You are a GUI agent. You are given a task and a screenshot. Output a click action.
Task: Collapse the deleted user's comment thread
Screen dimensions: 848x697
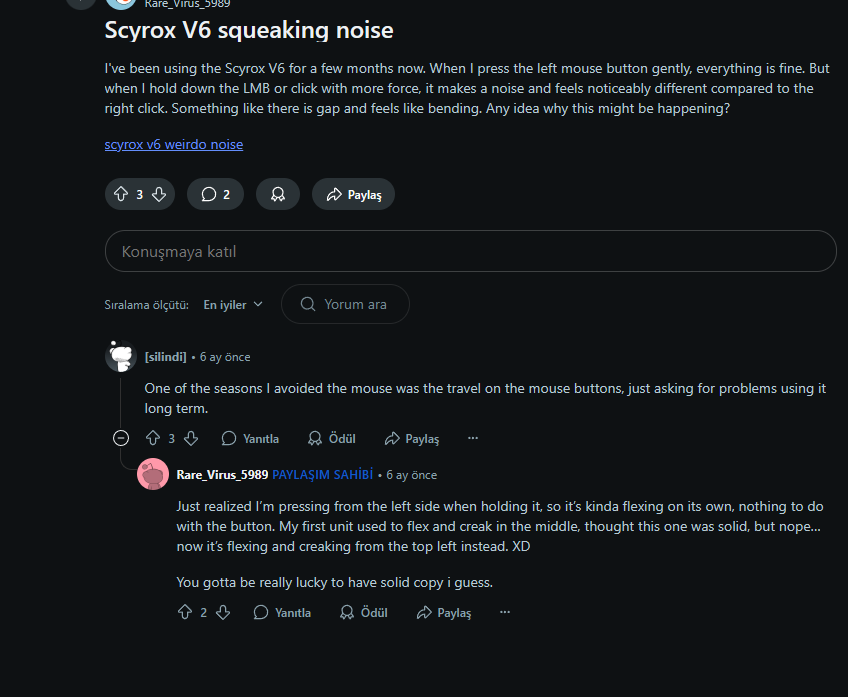(x=121, y=438)
